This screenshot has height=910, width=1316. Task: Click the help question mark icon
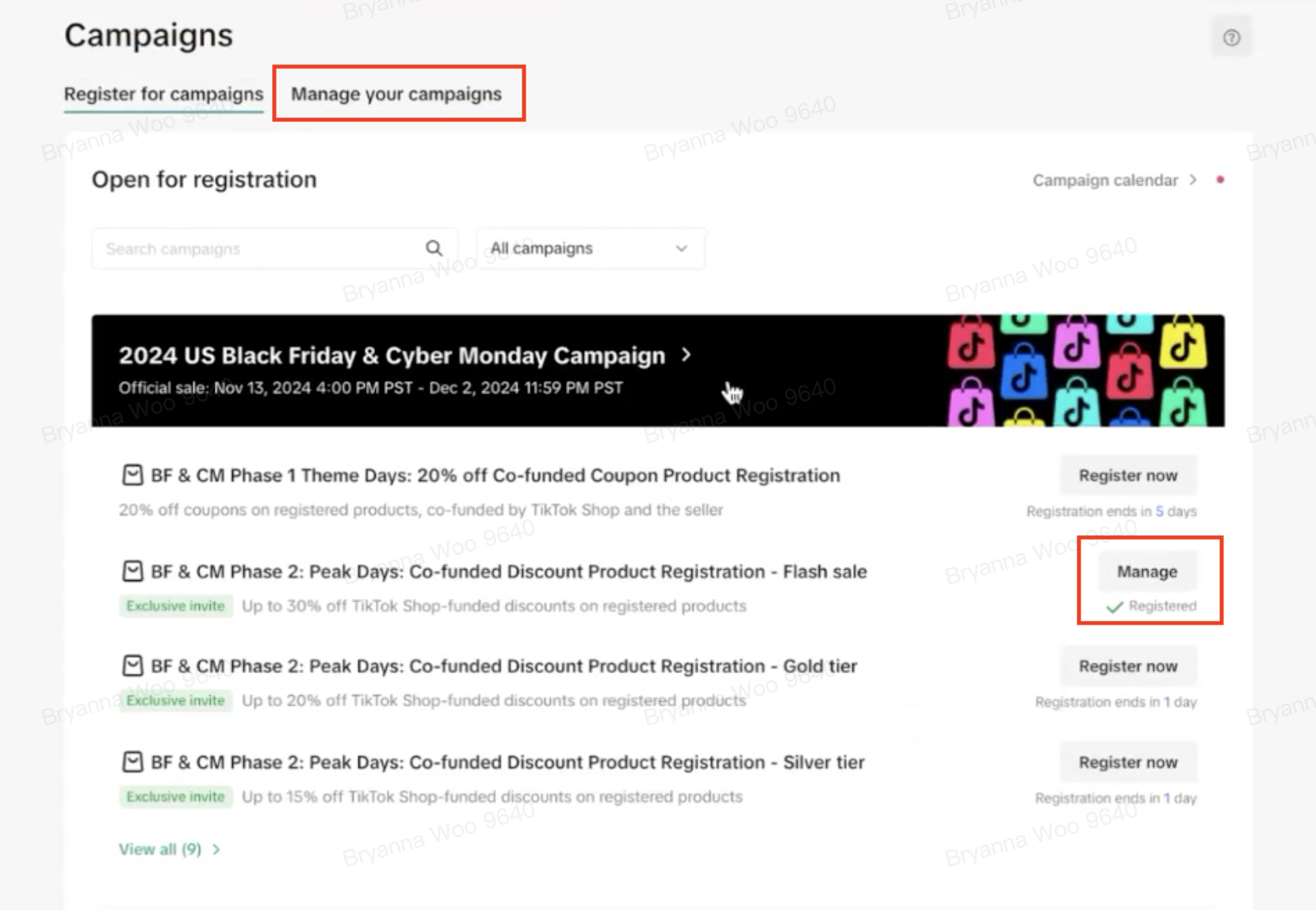(x=1231, y=37)
